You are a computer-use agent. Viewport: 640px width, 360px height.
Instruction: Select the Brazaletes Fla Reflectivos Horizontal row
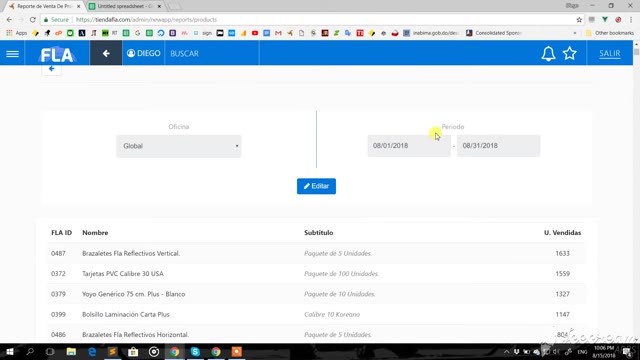pos(316,334)
